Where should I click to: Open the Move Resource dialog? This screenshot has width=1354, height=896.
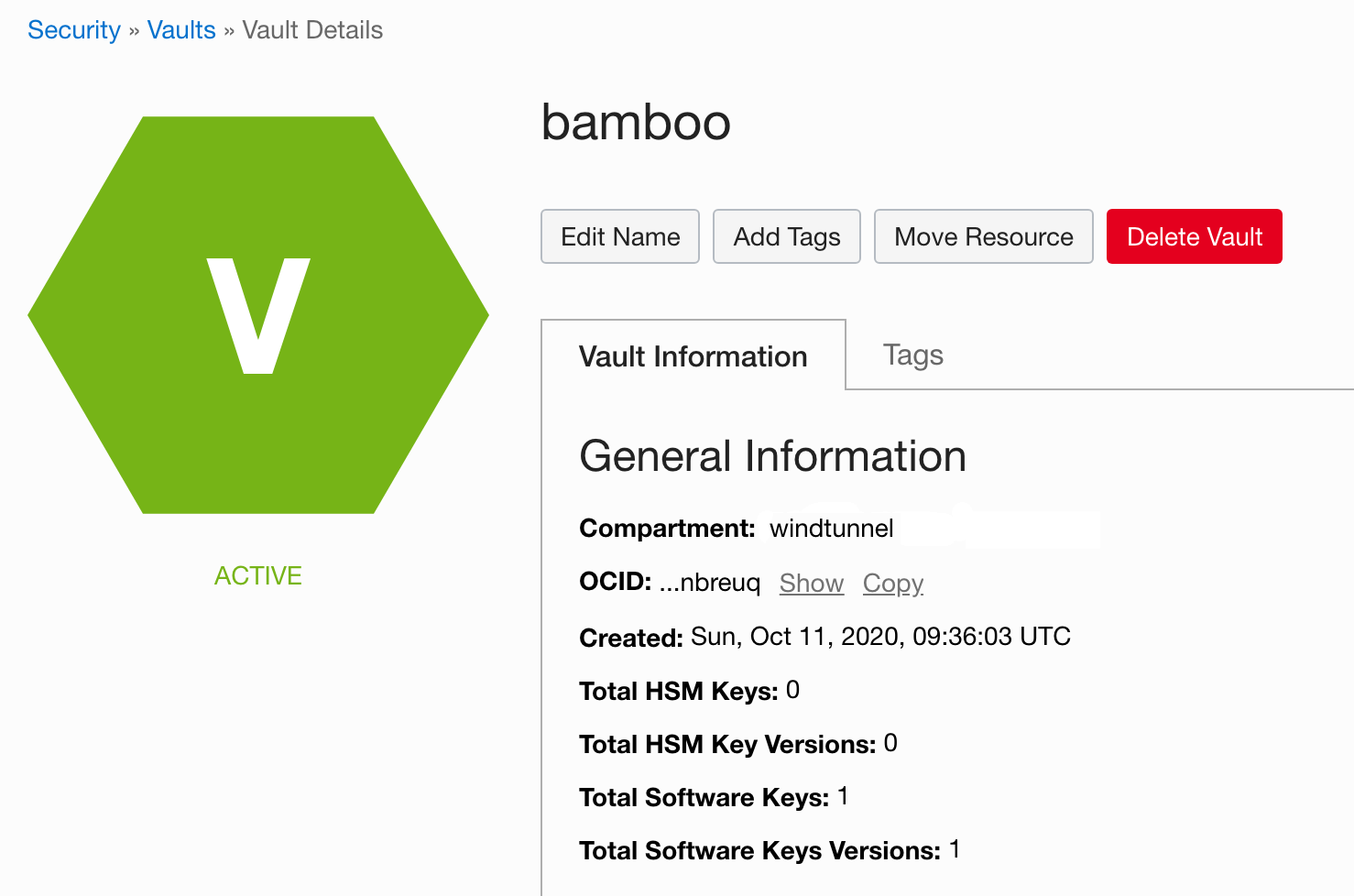(984, 236)
